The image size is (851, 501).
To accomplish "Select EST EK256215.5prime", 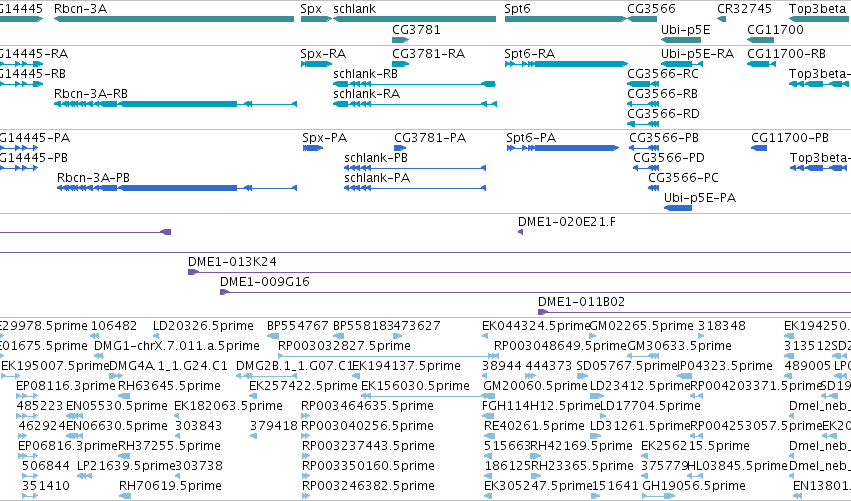I will (695, 446).
